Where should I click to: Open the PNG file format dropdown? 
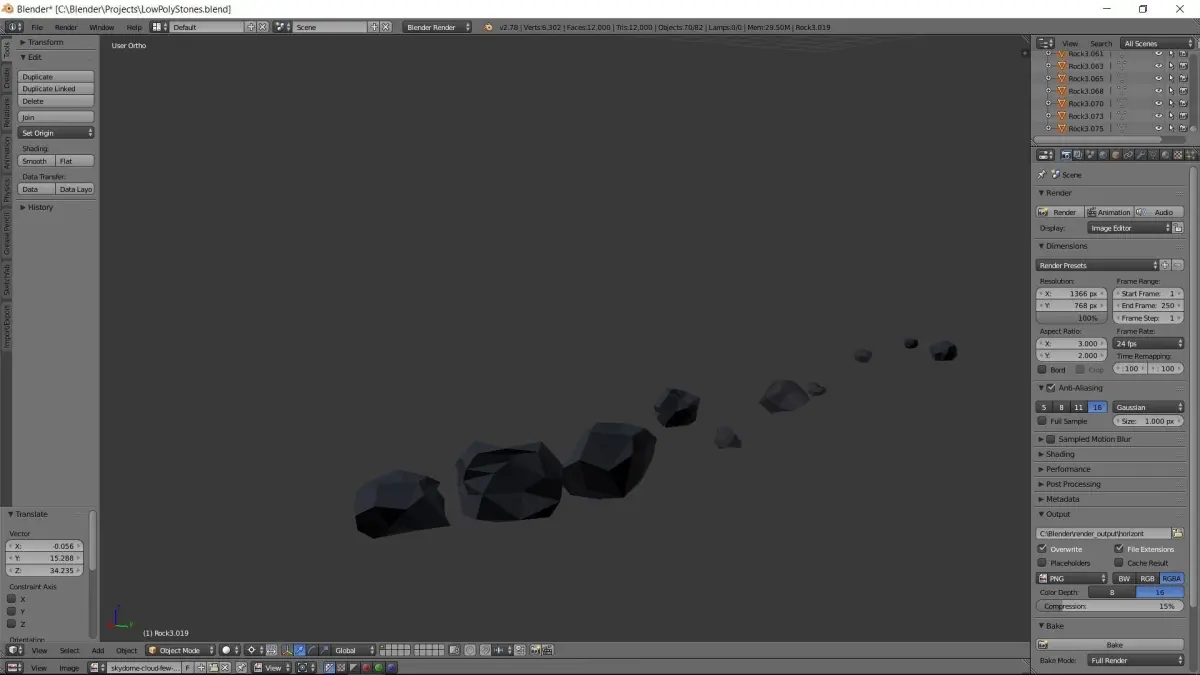coord(1073,578)
